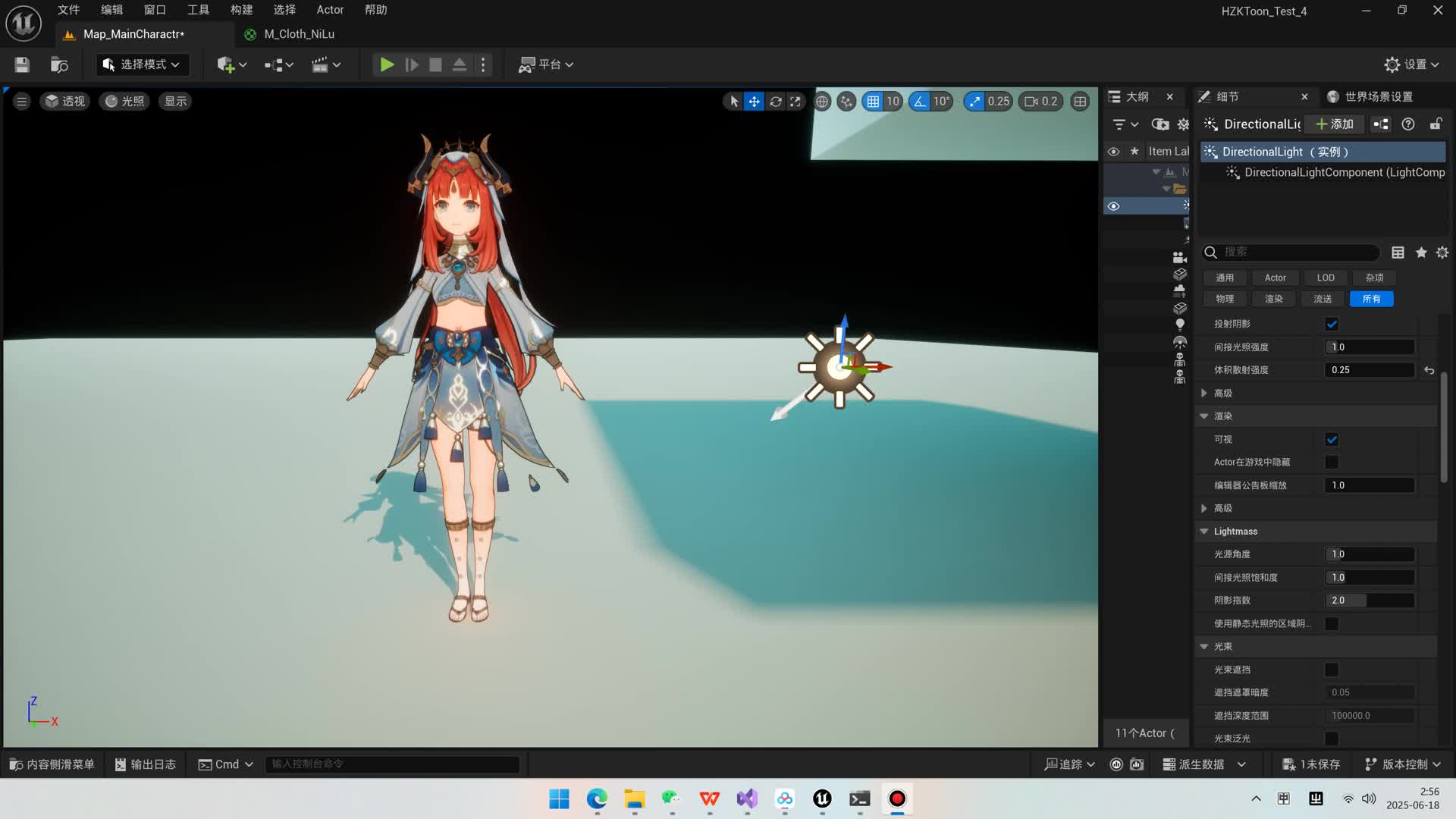Open camera speed 0.2 setting
This screenshot has height=819, width=1456.
pos(1040,102)
